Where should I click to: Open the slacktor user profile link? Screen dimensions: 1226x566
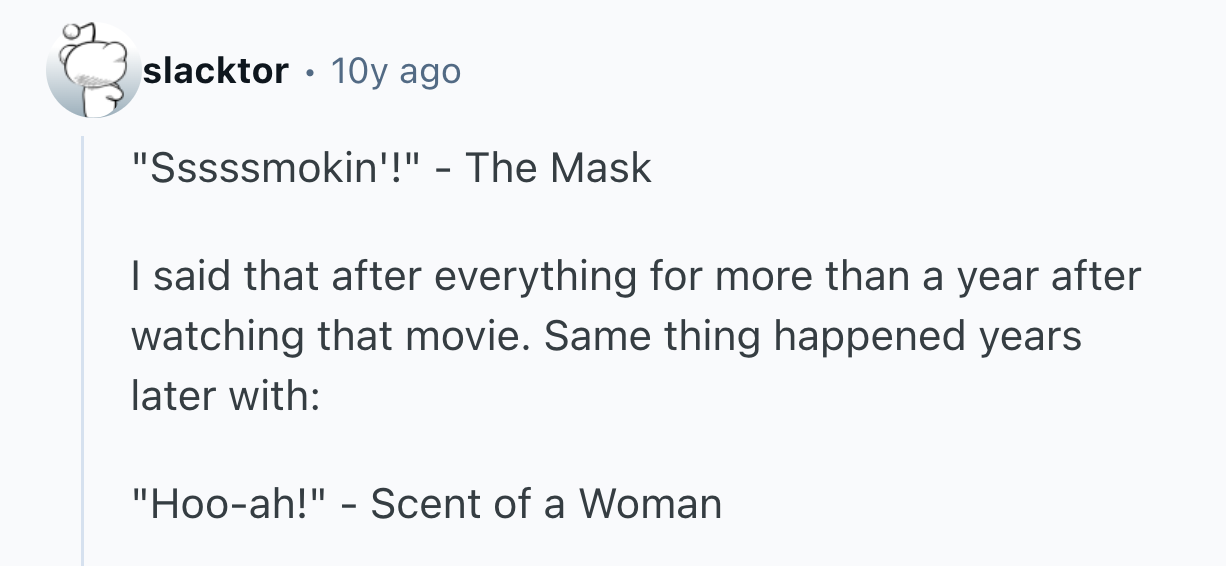click(x=216, y=71)
